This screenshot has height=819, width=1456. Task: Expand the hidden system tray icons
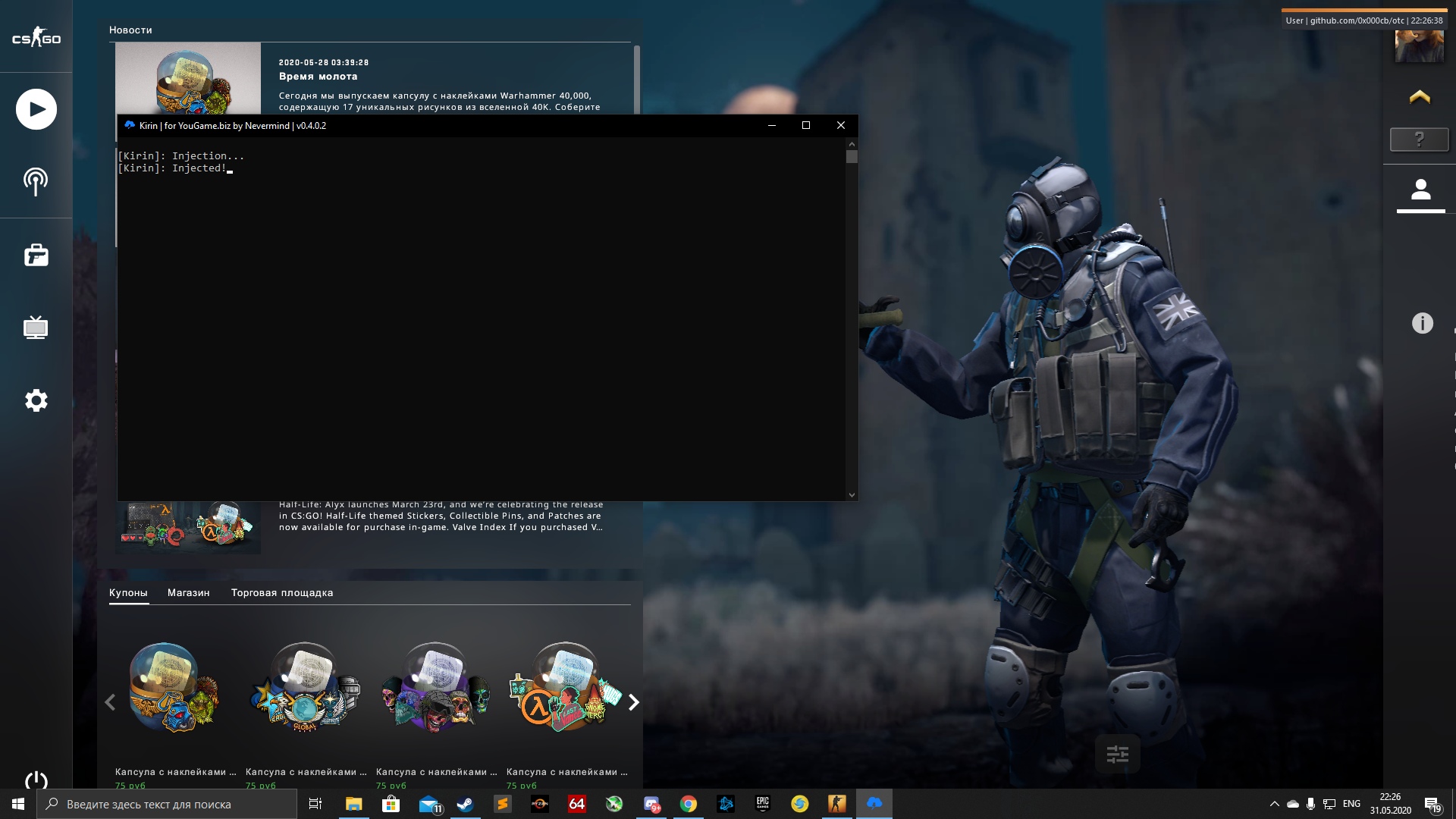point(1274,804)
